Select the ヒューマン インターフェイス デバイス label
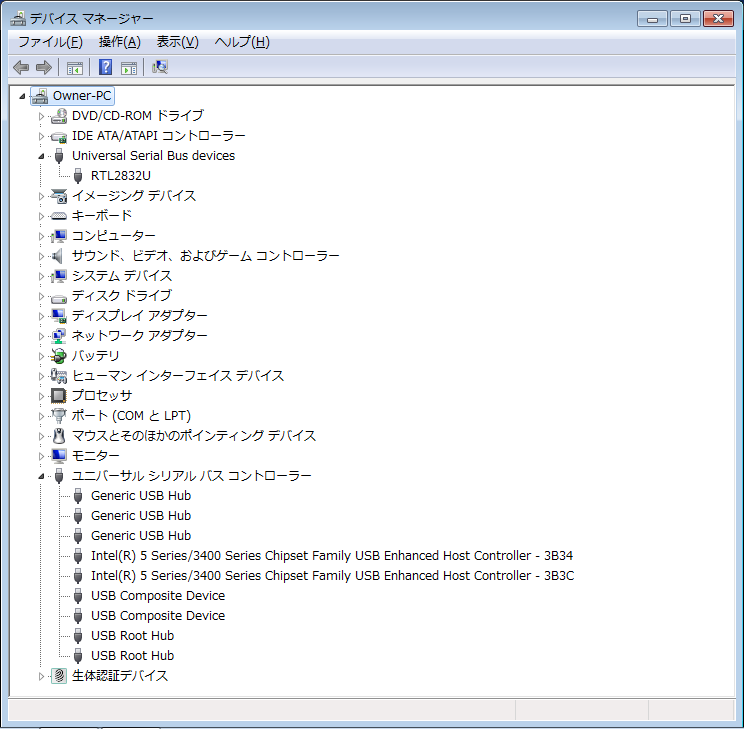 [x=177, y=376]
